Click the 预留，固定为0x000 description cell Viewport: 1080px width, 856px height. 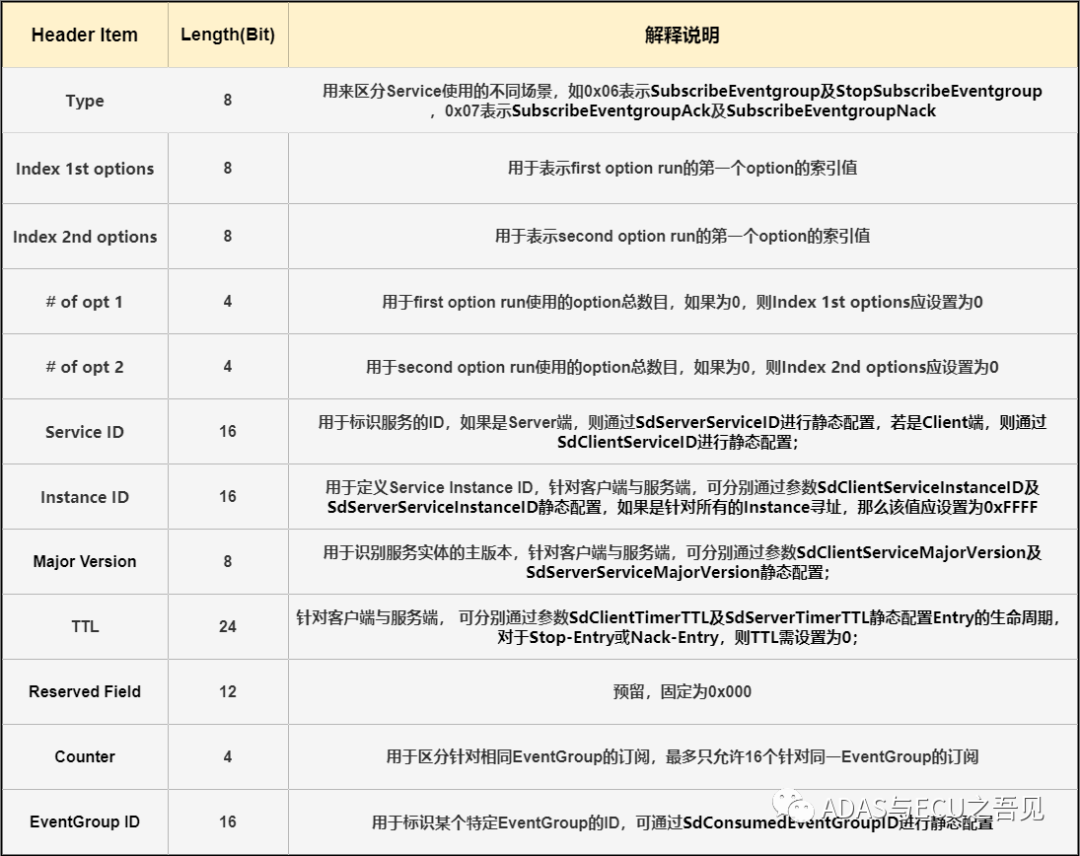pos(682,692)
